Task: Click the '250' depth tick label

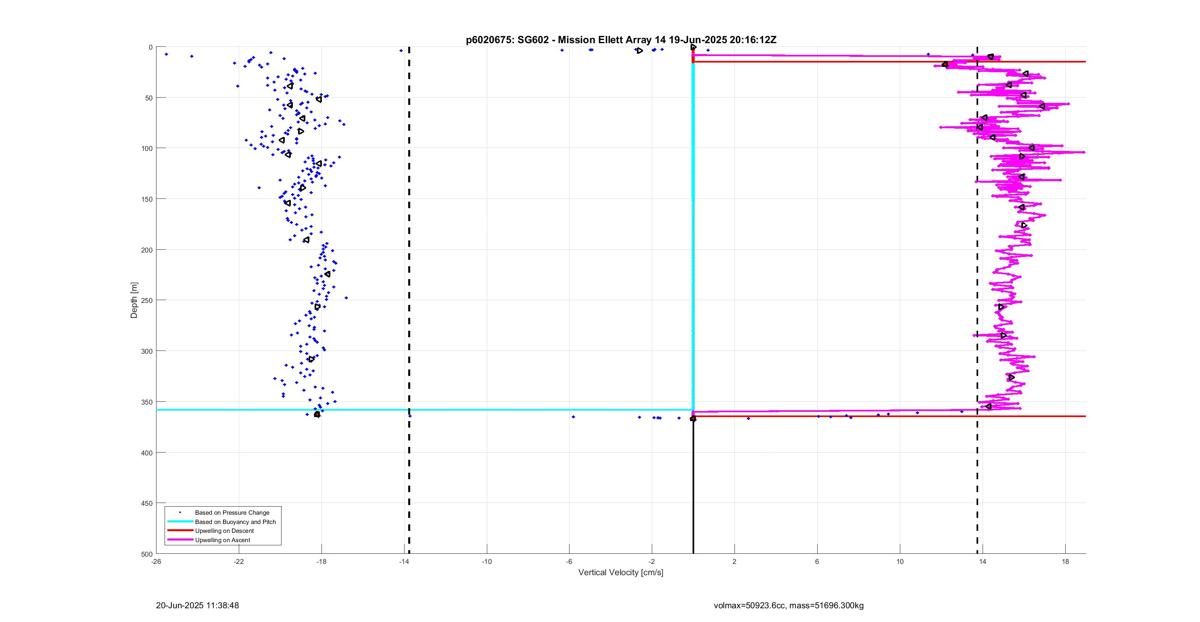Action: point(146,300)
